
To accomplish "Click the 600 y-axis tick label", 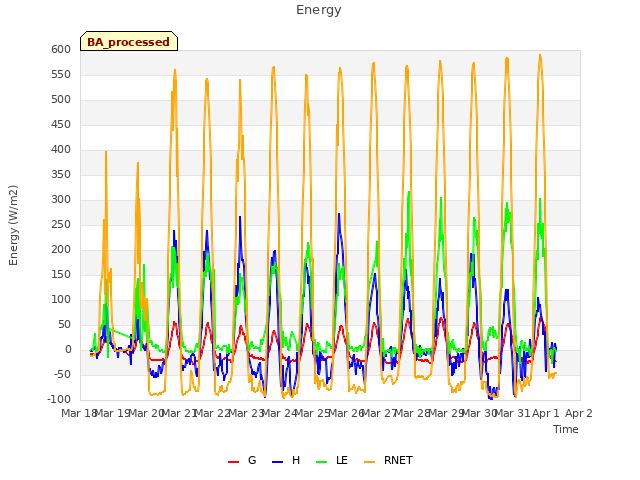I will pos(61,50).
